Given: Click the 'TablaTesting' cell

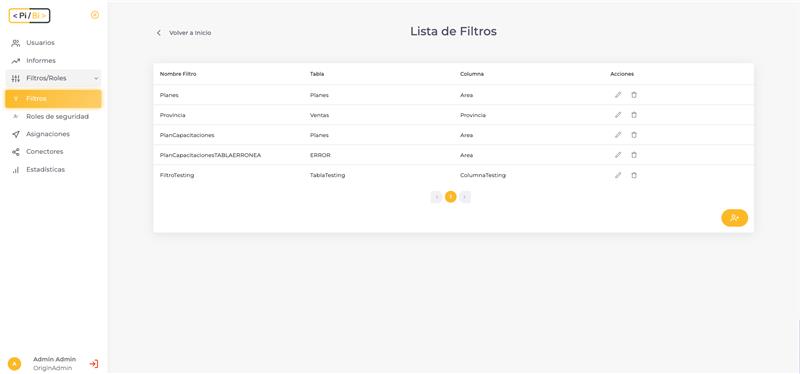Looking at the screenshot, I should pos(328,175).
